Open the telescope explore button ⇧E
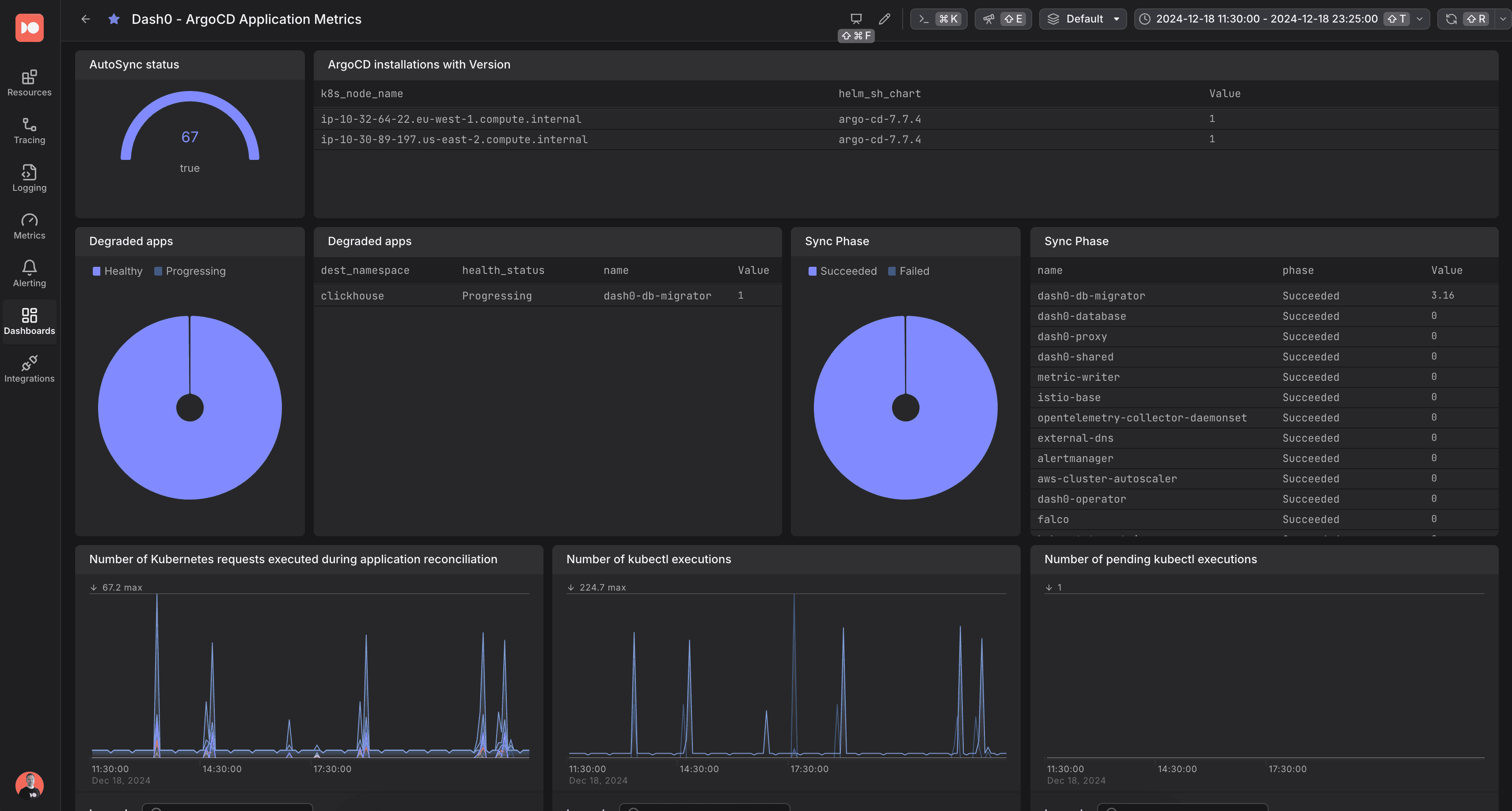 tap(1003, 19)
